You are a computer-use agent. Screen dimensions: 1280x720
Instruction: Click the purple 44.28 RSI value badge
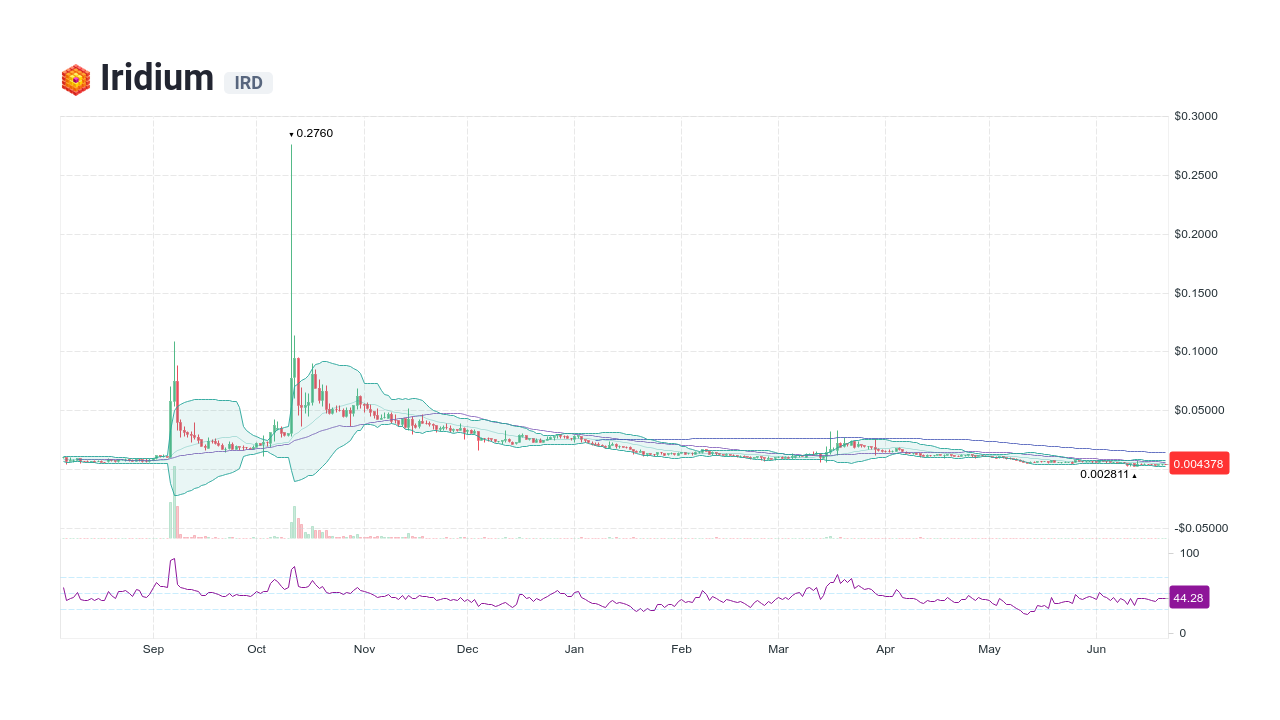[1189, 597]
